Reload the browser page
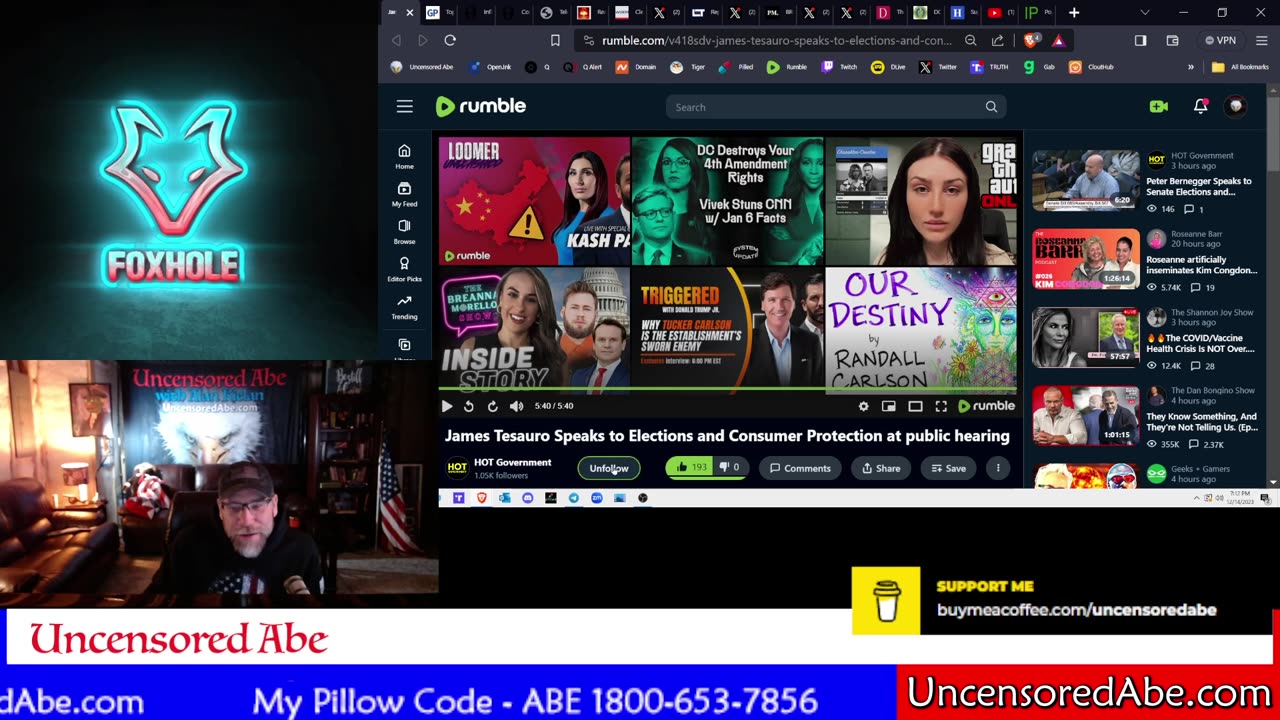The width and height of the screenshot is (1280, 720). (450, 40)
